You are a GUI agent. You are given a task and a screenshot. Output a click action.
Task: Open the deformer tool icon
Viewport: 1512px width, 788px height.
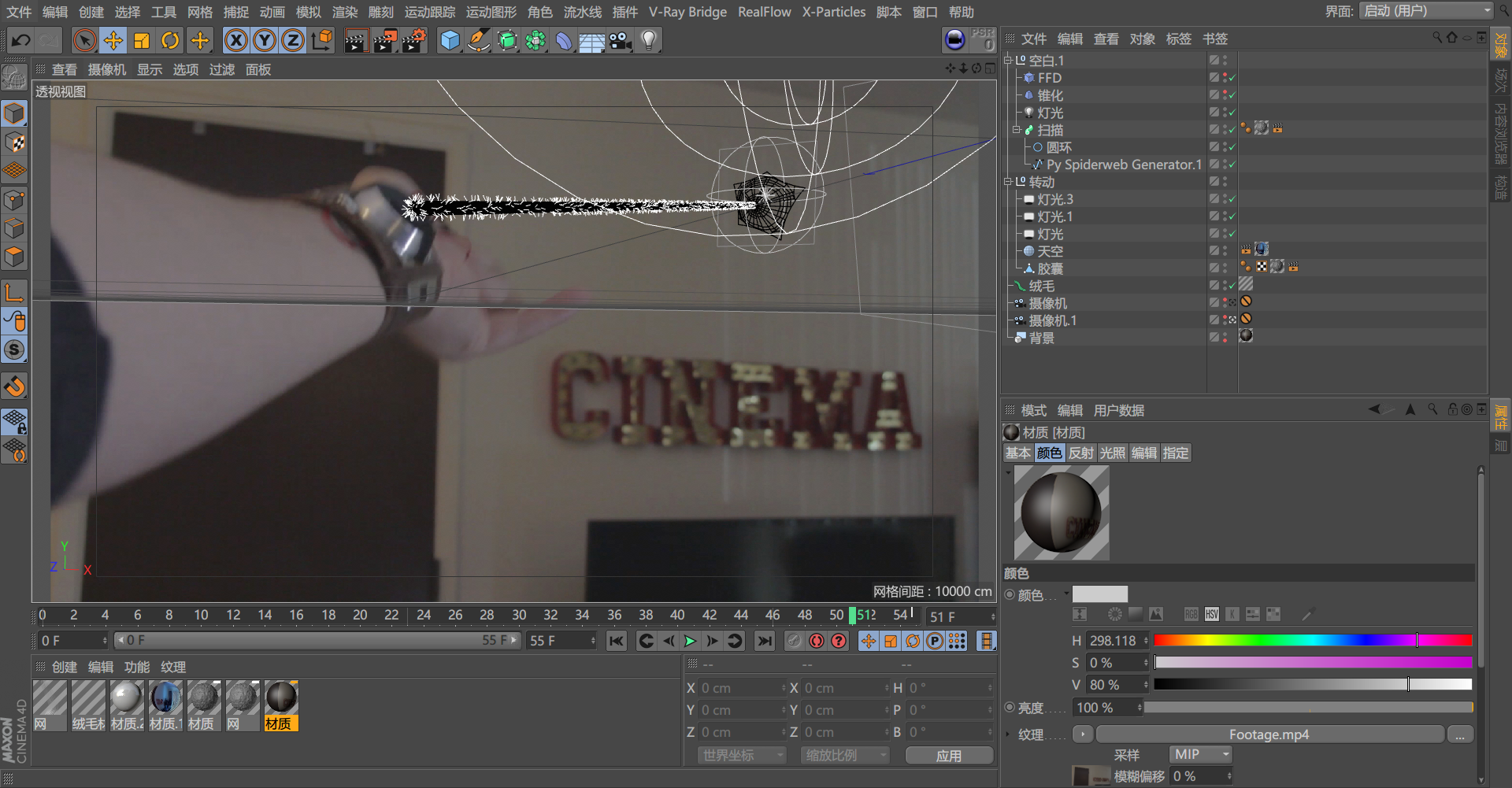[564, 40]
